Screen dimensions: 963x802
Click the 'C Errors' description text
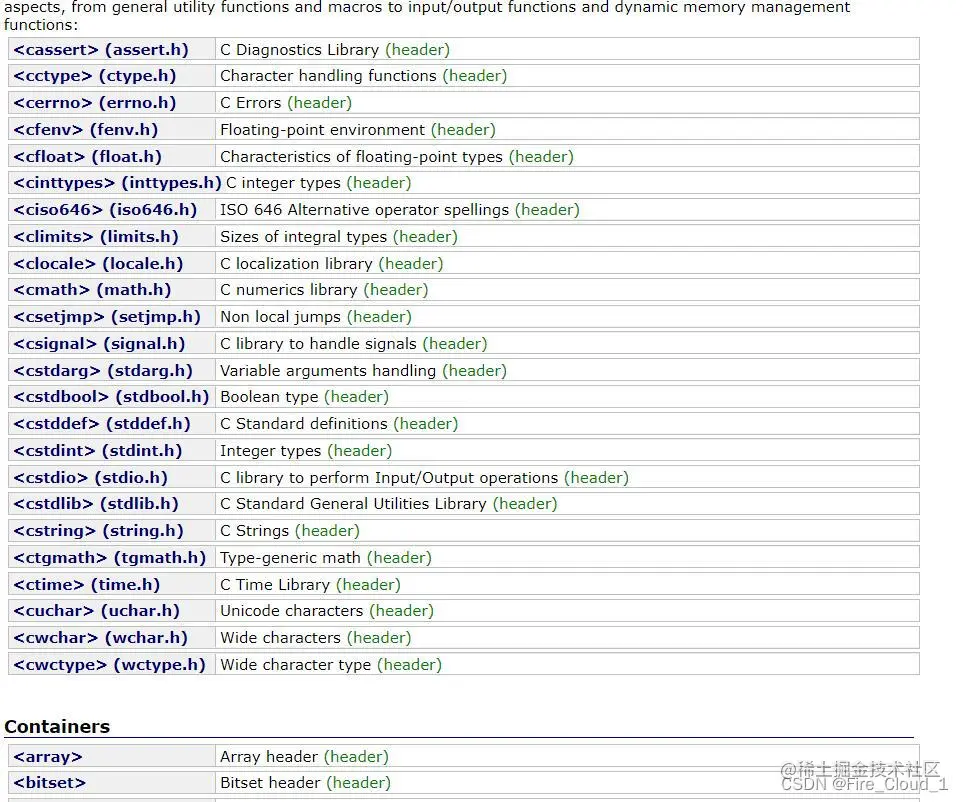click(x=251, y=103)
